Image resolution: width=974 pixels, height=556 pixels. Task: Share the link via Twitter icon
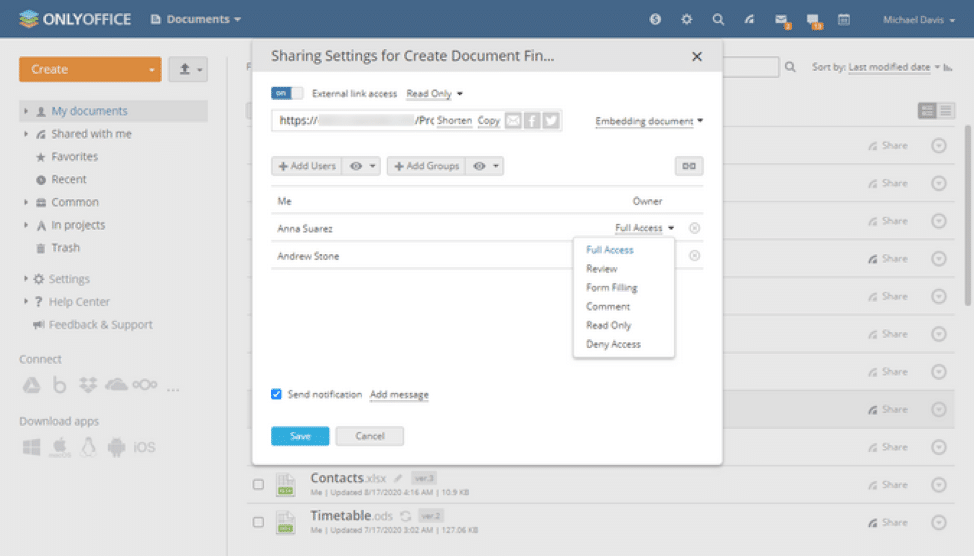(x=551, y=121)
